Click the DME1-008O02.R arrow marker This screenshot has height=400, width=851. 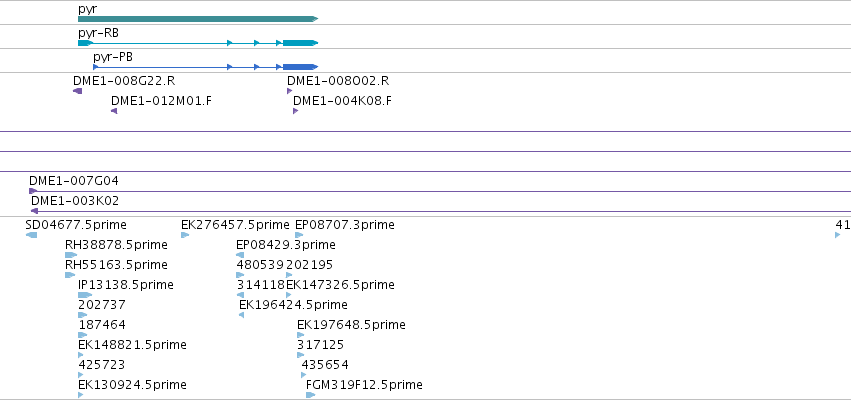coord(290,91)
